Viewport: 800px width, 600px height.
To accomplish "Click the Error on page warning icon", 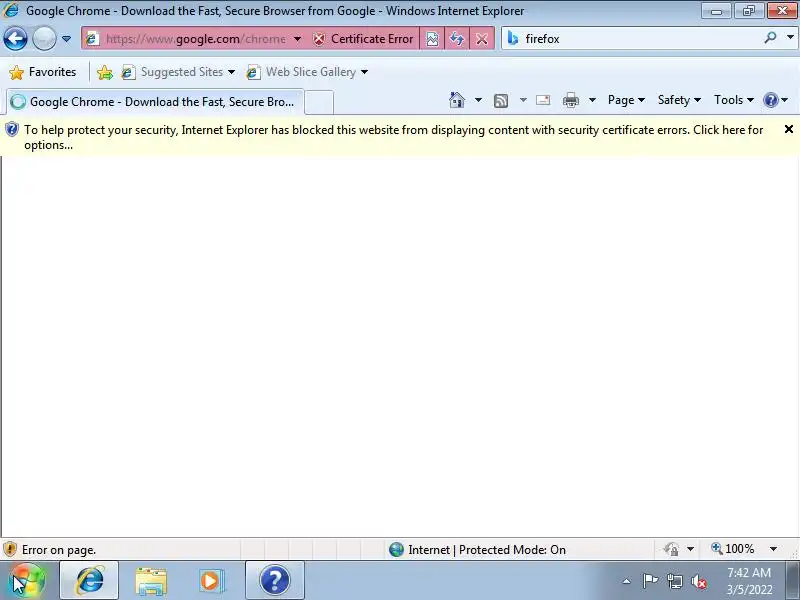I will coord(10,549).
